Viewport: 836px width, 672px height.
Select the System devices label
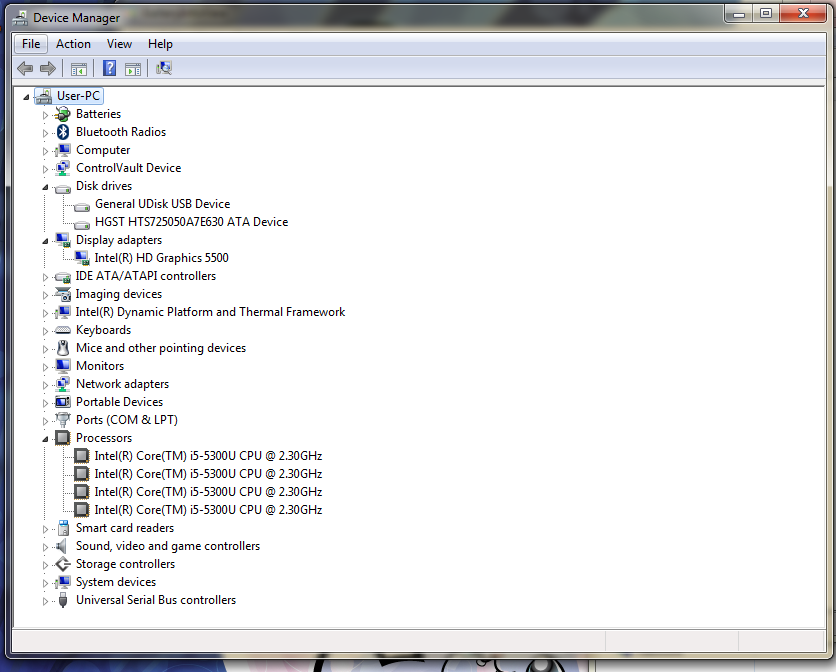tap(116, 582)
